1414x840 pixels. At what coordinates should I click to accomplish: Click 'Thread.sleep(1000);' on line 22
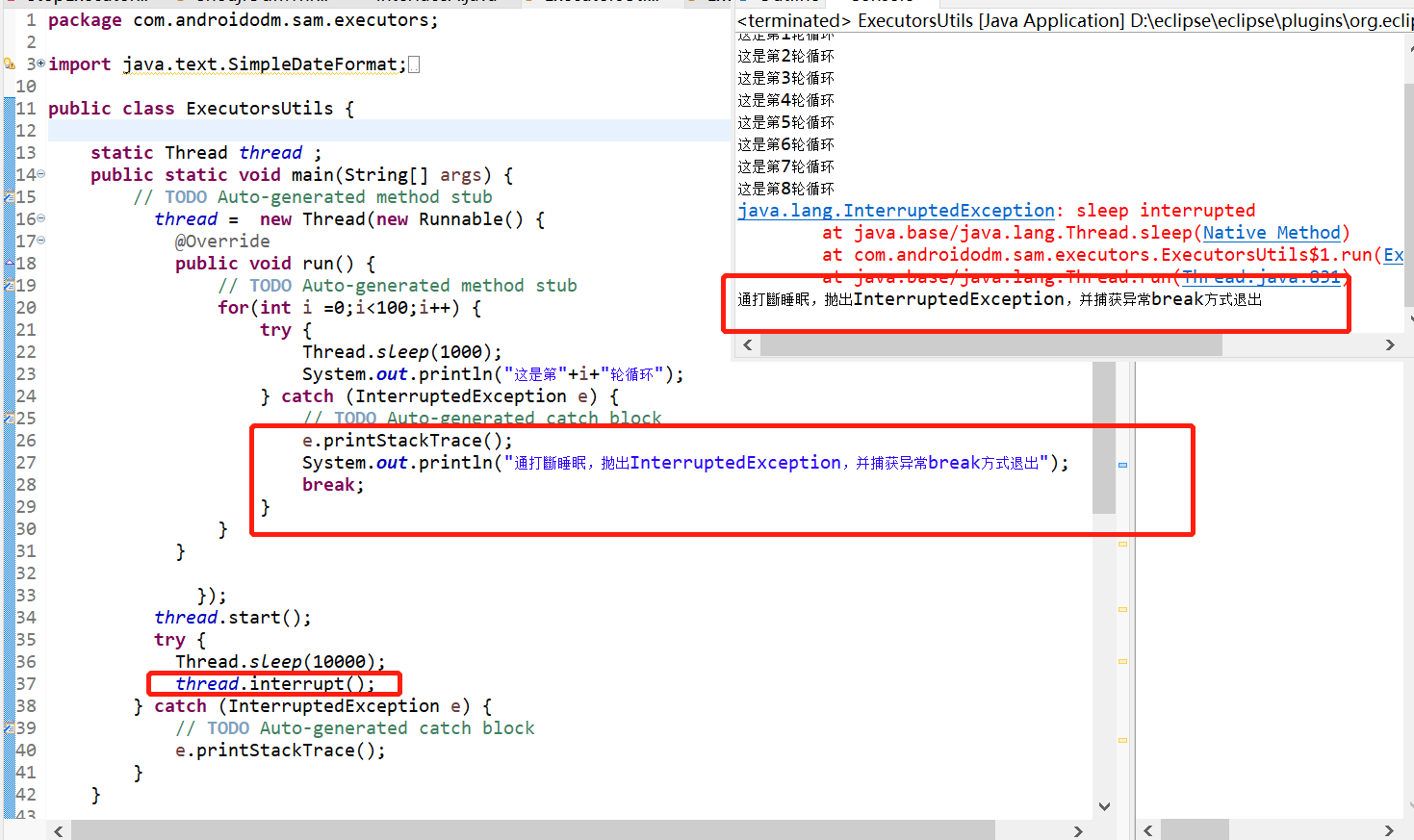pos(402,352)
